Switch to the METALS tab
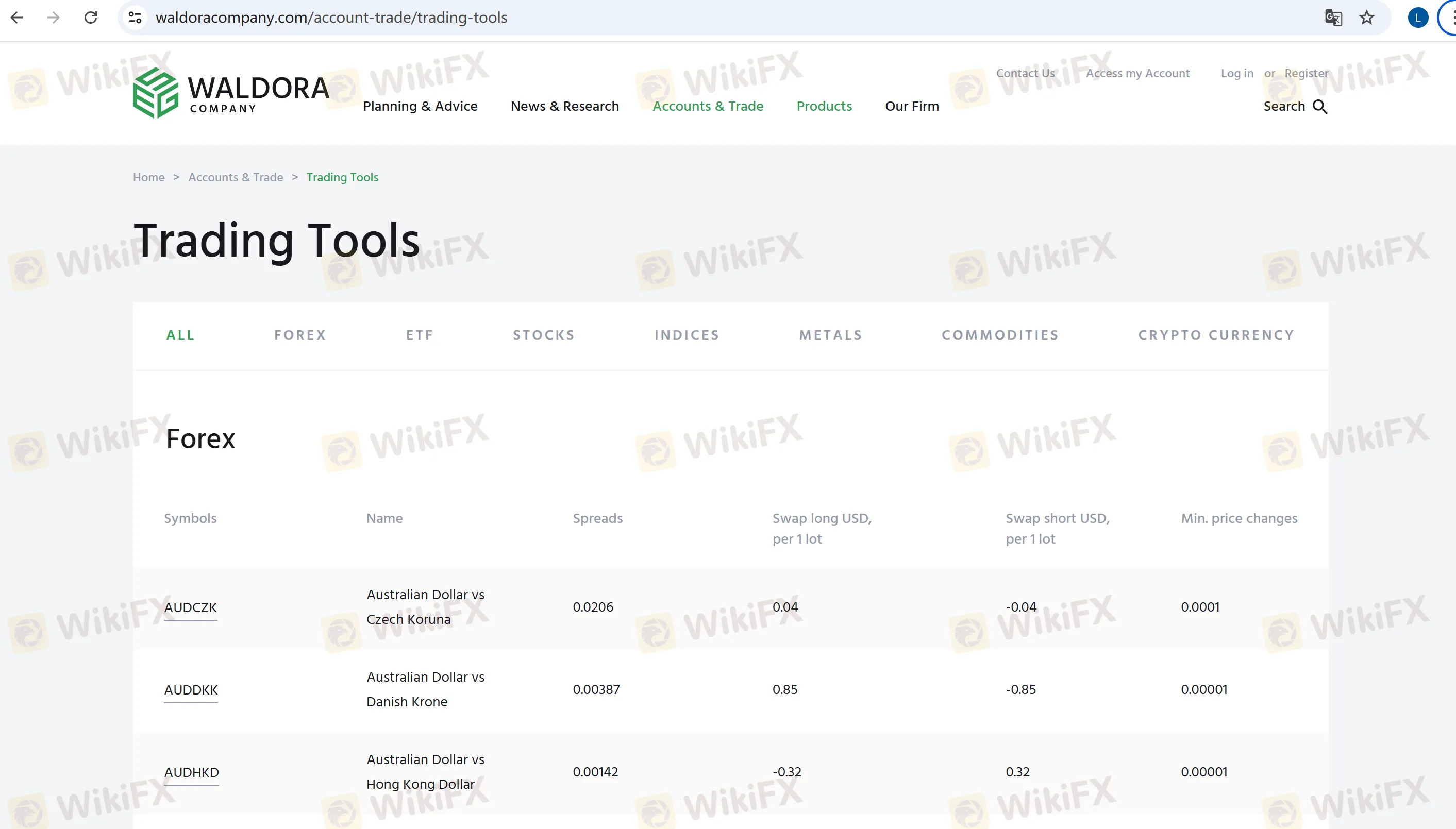This screenshot has height=829, width=1456. [x=831, y=335]
